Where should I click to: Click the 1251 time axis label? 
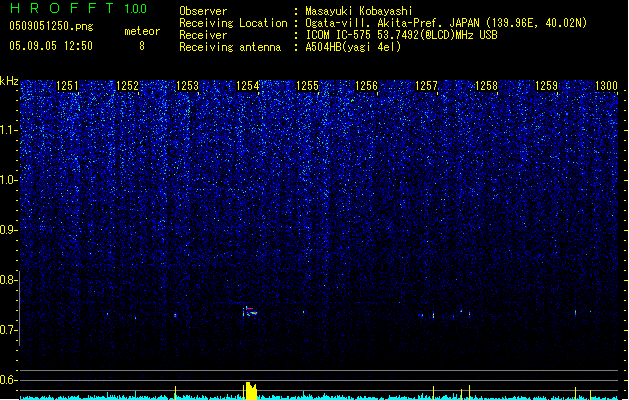coord(67,86)
